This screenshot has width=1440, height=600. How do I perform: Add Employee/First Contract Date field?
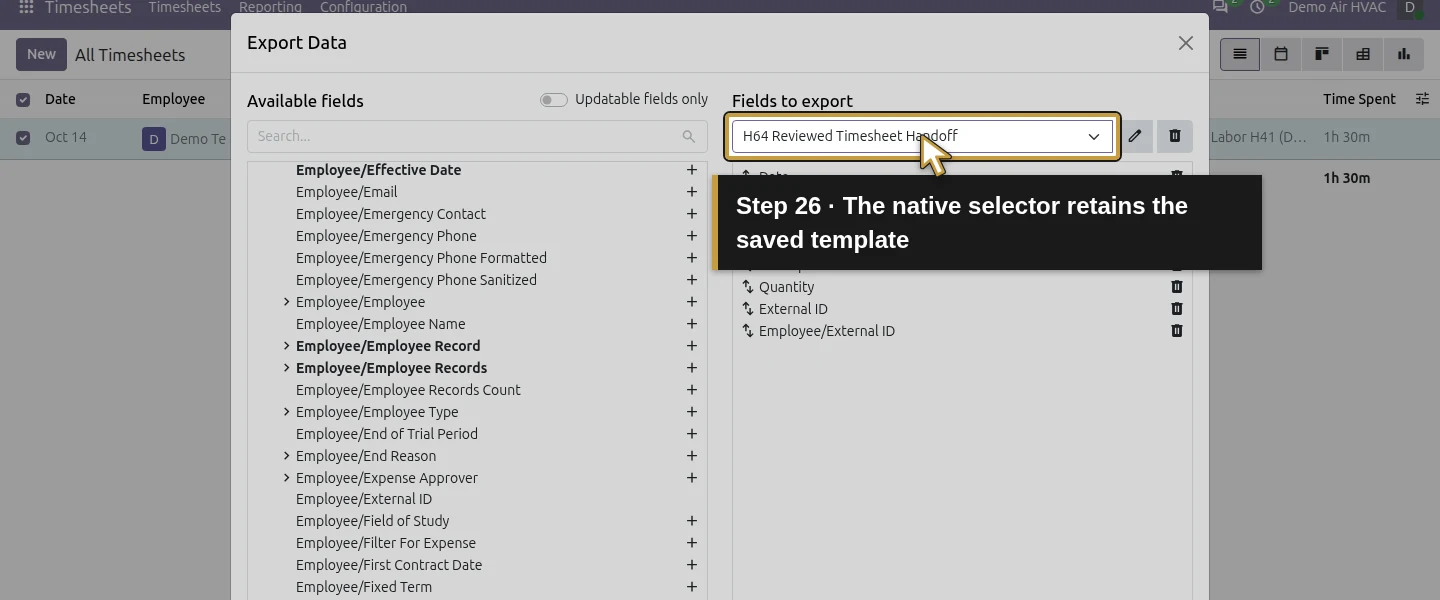(x=691, y=565)
